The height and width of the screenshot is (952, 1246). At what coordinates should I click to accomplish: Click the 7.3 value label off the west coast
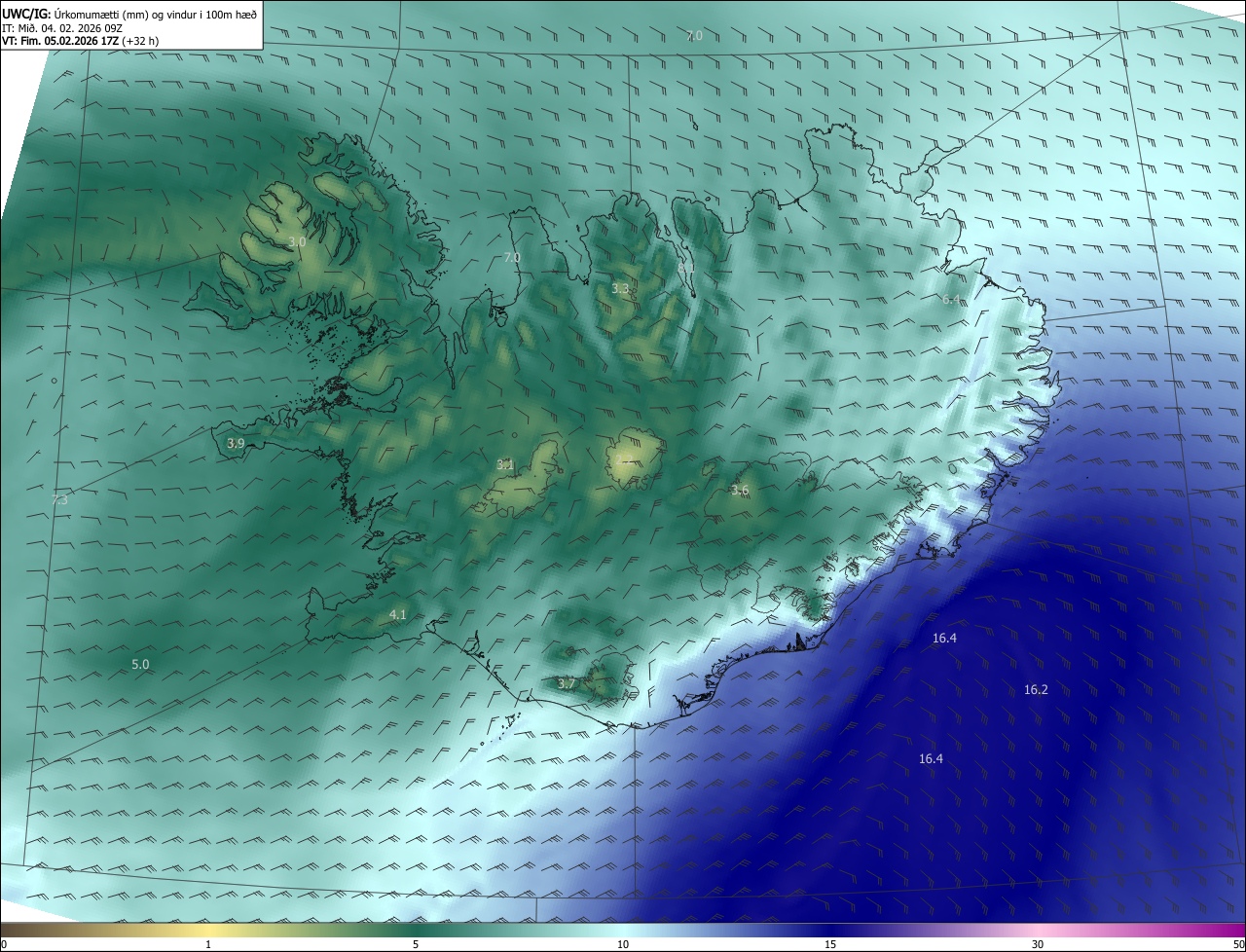(x=59, y=499)
